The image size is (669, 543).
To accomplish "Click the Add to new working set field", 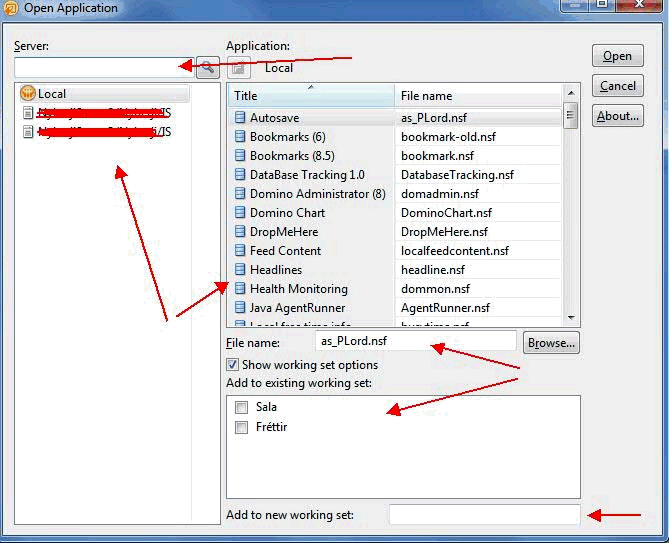I will coord(484,515).
